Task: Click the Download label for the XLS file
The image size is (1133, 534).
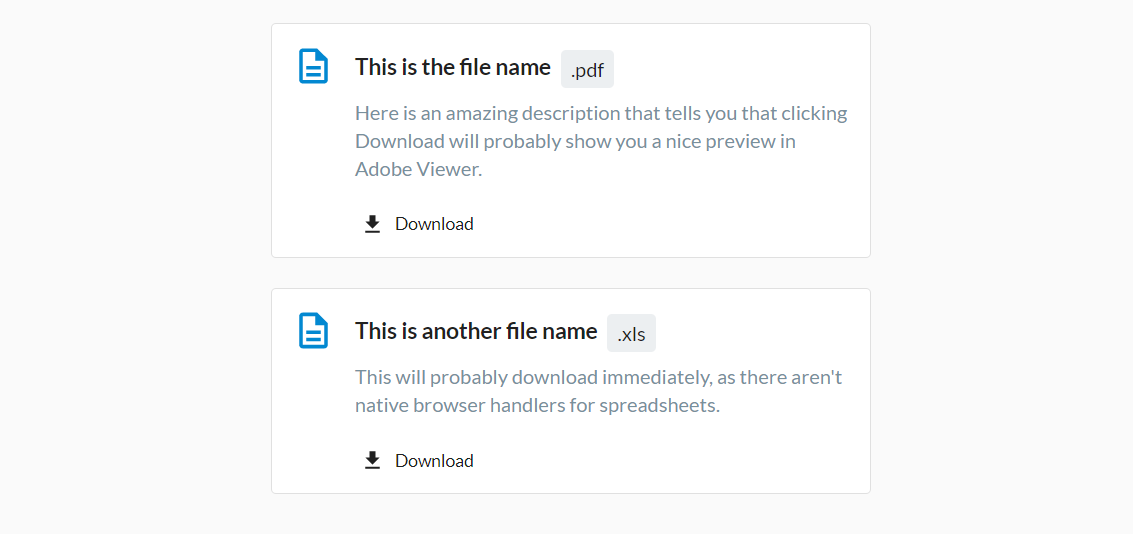Action: (x=434, y=461)
